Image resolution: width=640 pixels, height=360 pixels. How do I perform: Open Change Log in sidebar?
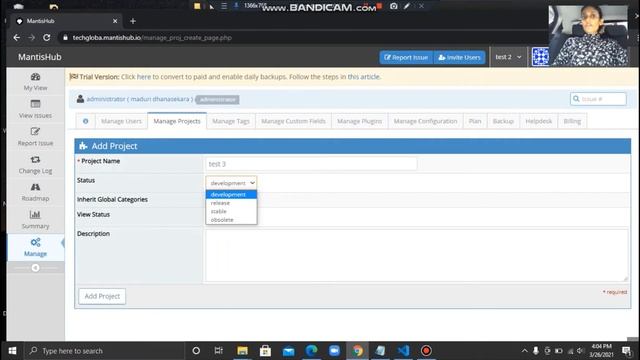[36, 165]
